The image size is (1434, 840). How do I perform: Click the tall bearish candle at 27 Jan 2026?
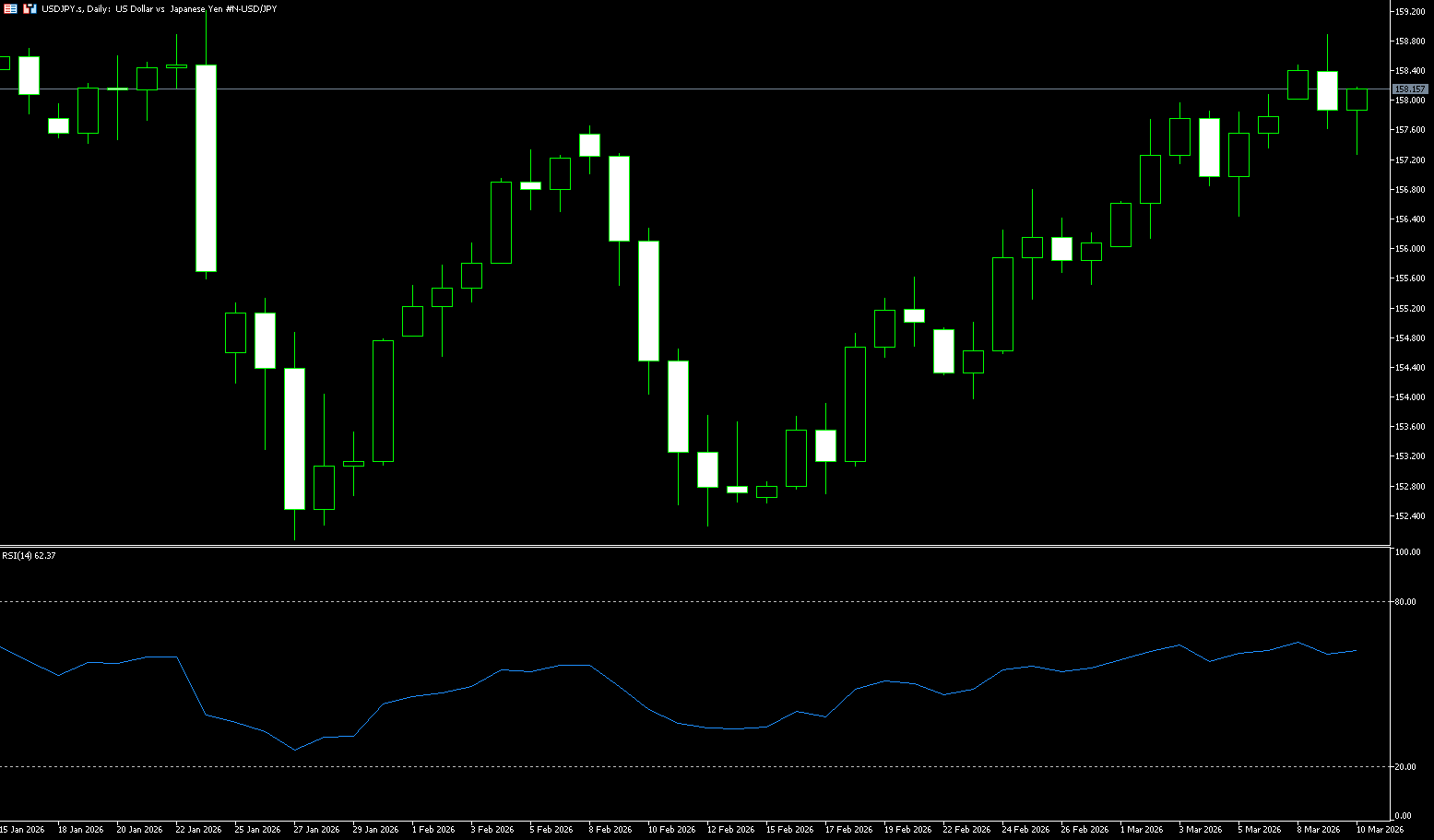(x=294, y=438)
